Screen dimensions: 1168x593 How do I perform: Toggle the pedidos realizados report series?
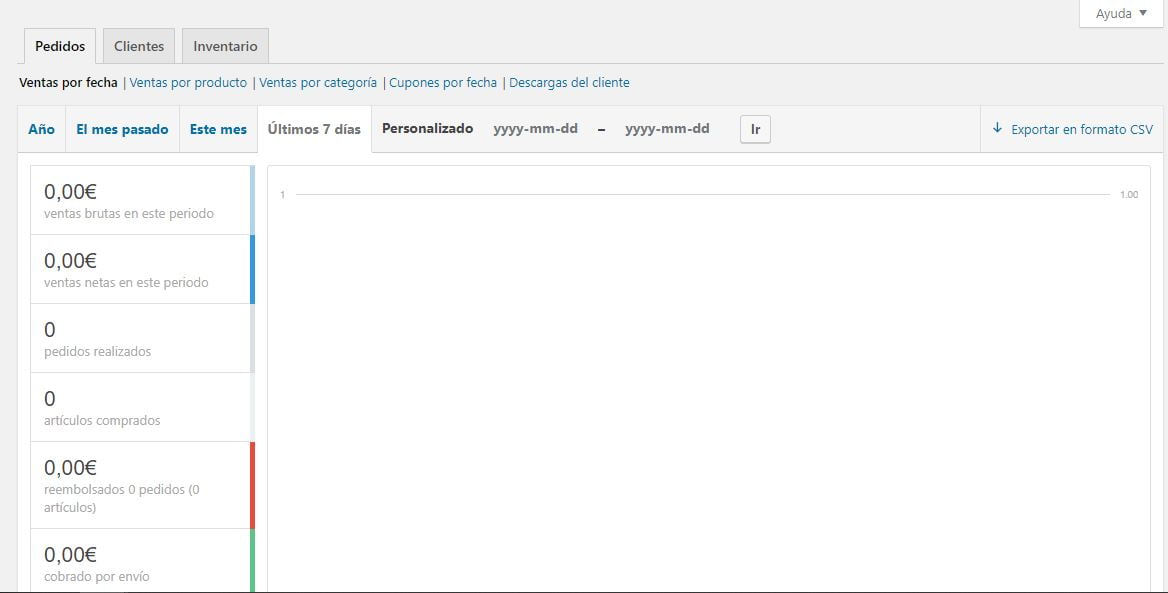click(130, 338)
